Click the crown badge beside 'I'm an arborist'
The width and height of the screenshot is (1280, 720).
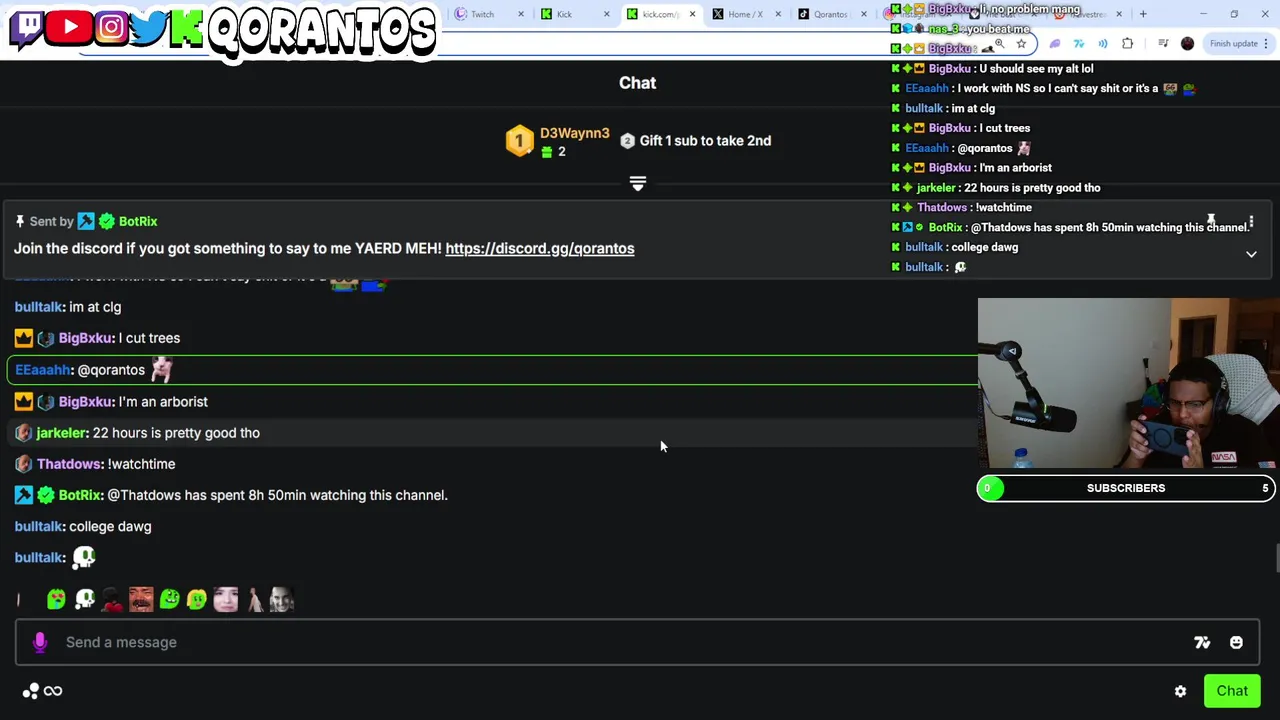[x=24, y=401]
